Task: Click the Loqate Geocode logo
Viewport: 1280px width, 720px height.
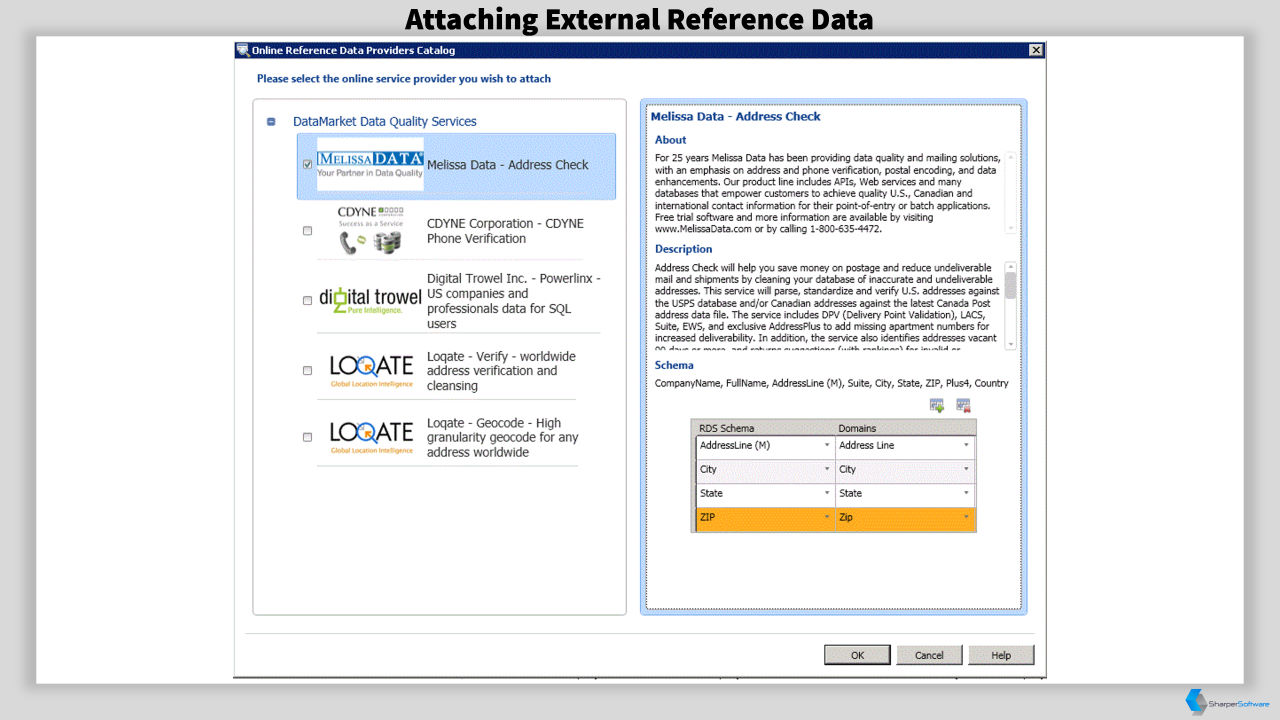Action: (371, 437)
